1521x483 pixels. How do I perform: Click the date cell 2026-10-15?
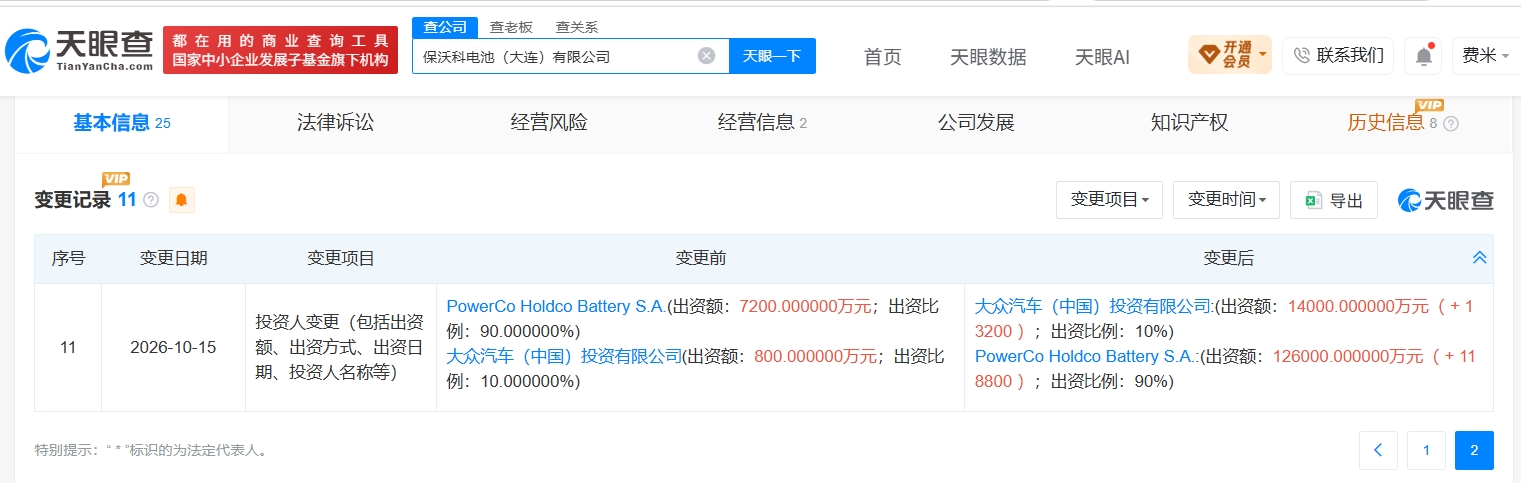click(x=174, y=347)
